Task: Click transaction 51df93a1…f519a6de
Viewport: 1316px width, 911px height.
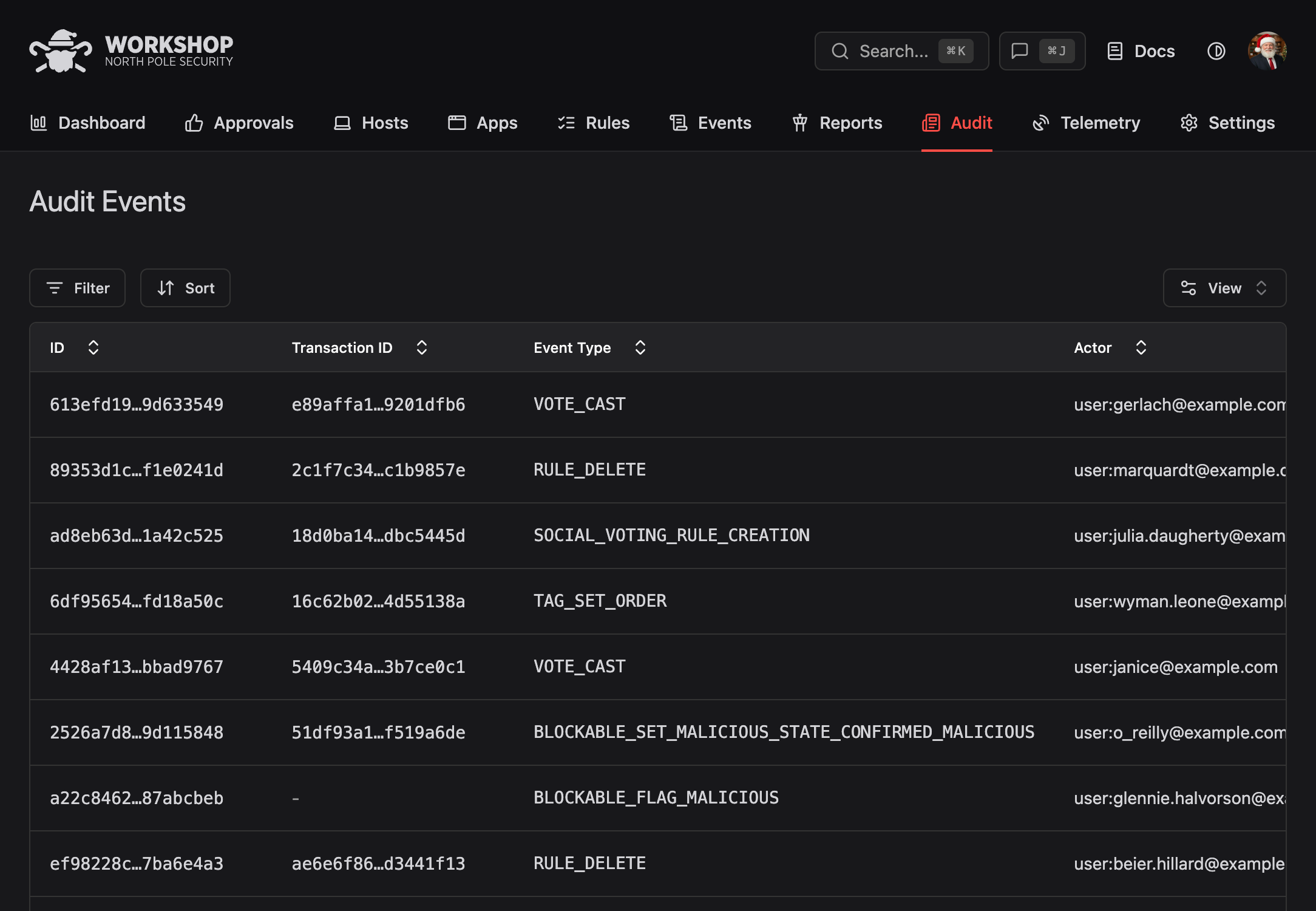Action: [378, 732]
